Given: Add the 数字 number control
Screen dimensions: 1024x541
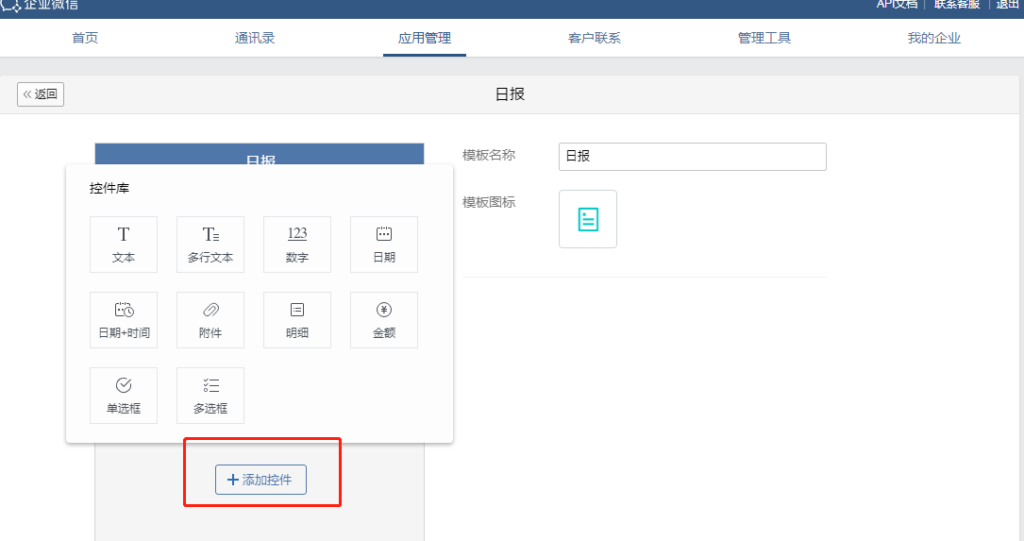Looking at the screenshot, I should point(297,244).
